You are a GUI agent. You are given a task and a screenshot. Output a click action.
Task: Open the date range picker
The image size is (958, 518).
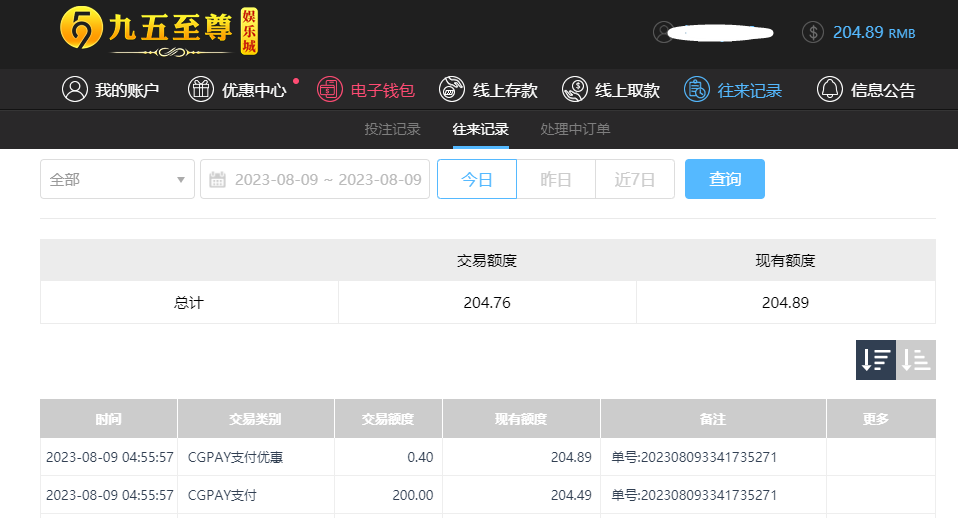click(315, 179)
